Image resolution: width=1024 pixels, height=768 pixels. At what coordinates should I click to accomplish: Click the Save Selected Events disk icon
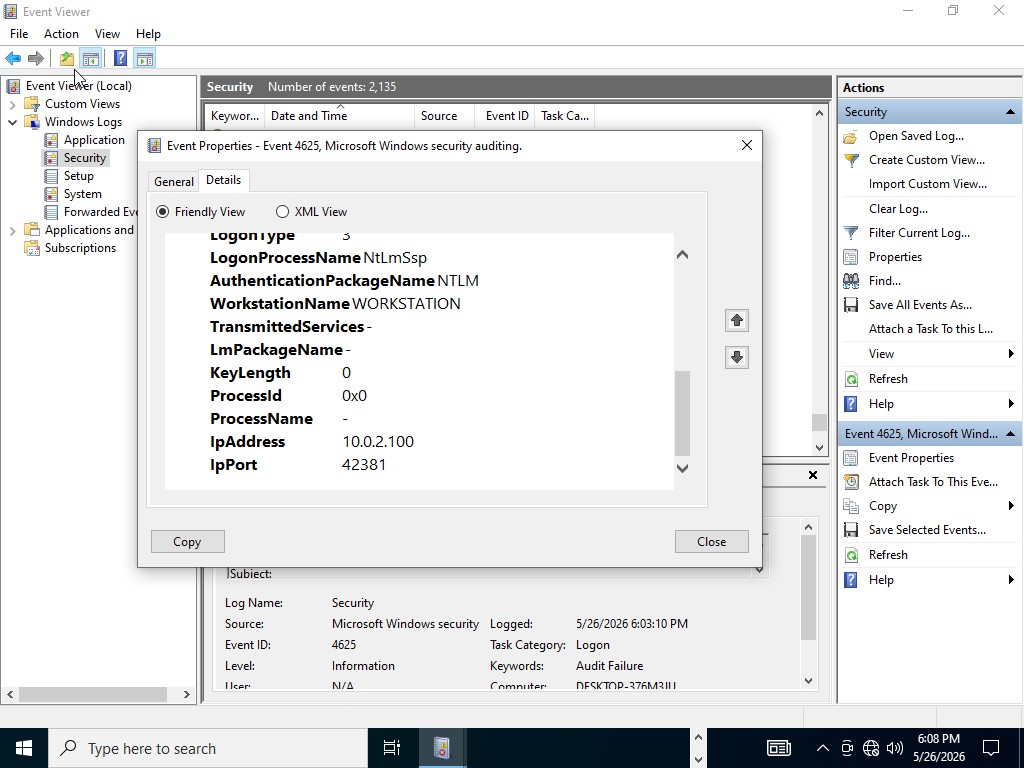(x=850, y=530)
